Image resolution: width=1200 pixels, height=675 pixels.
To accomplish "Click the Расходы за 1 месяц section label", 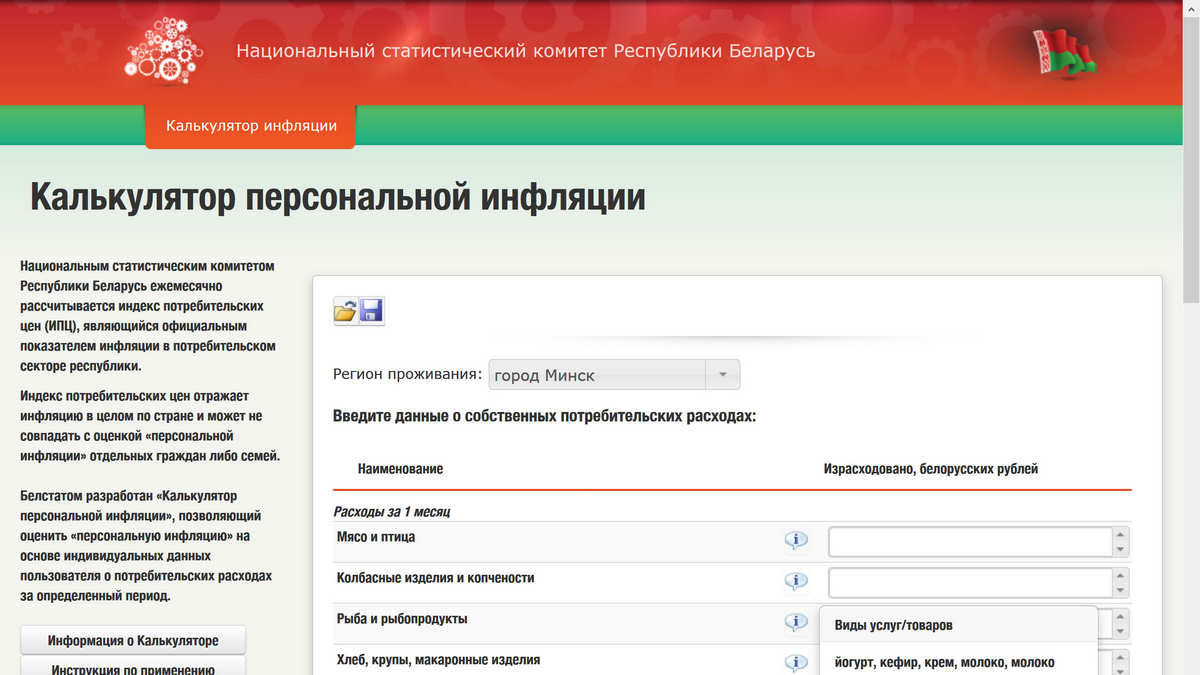I will (392, 512).
